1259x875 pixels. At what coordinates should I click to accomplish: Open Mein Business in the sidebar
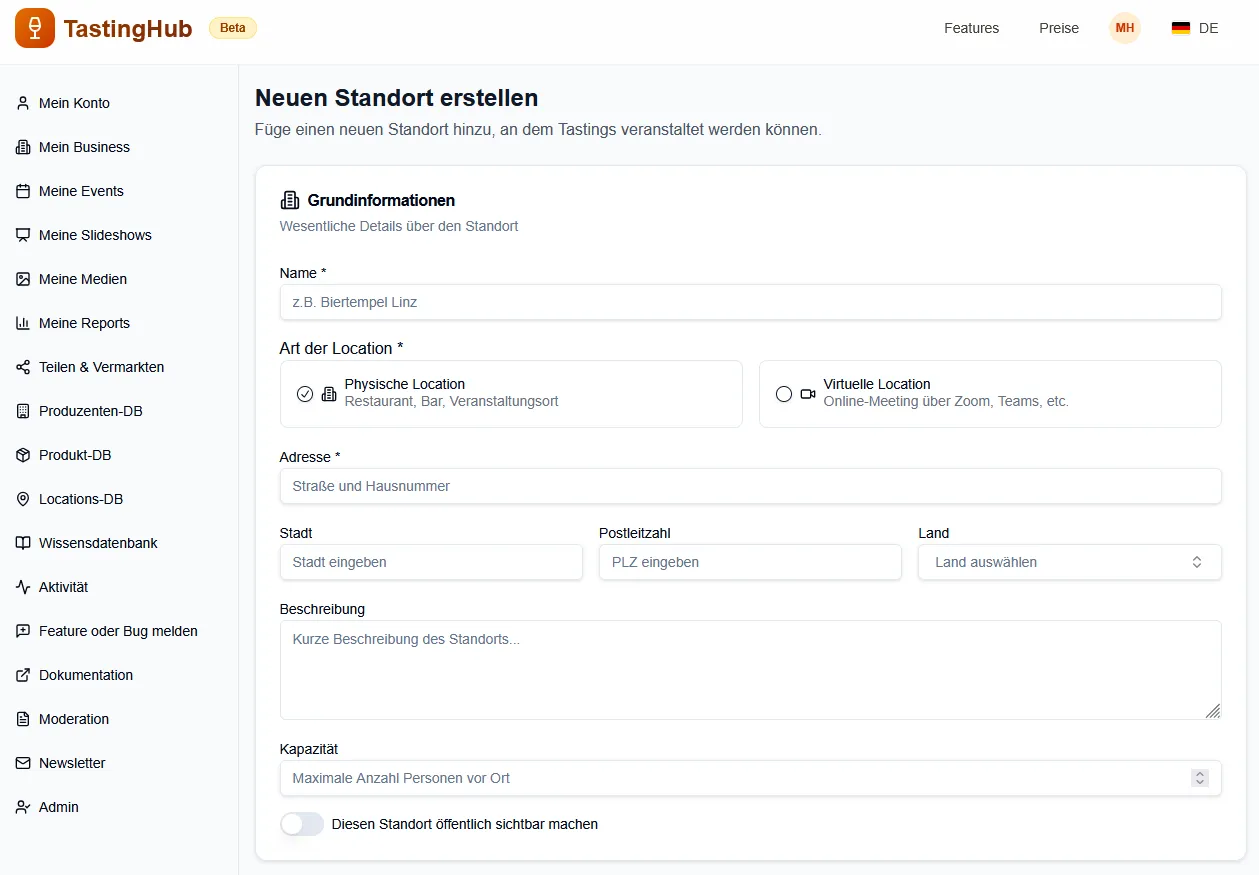(84, 147)
